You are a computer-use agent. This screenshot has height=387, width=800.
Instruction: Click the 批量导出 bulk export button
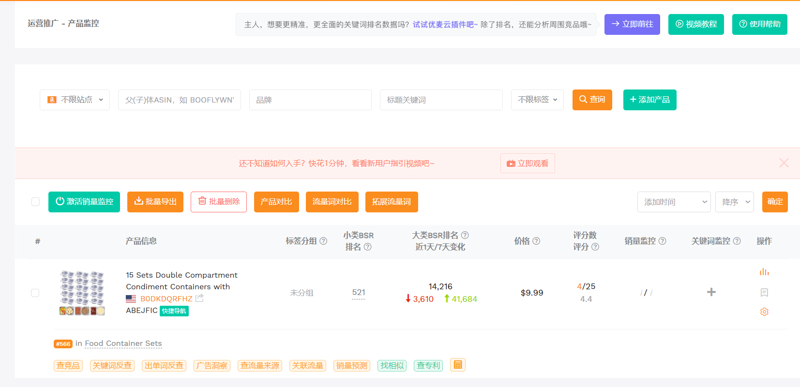click(155, 202)
